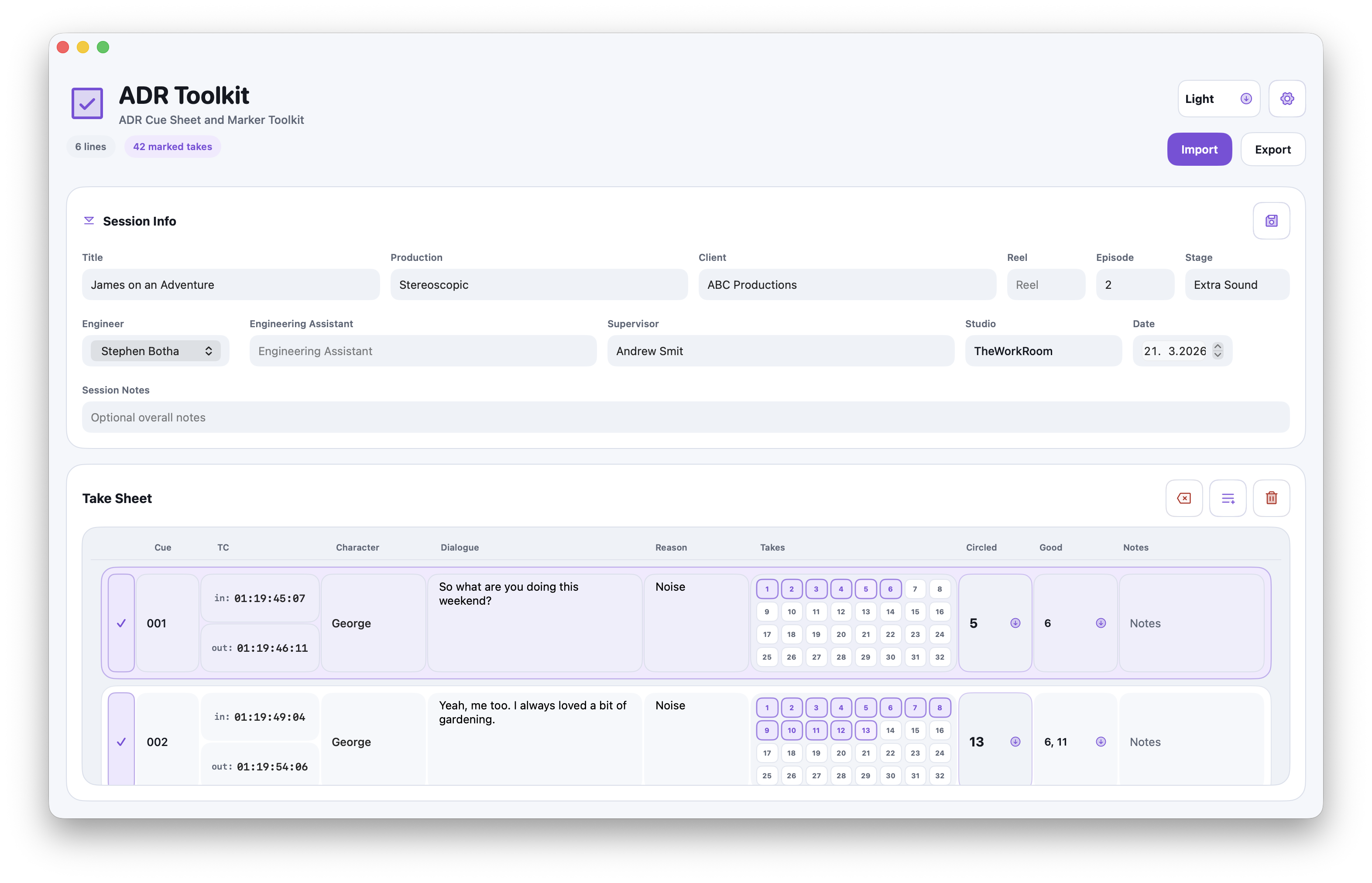
Task: Expand the Stage dropdown showing Extra Sound
Action: [1236, 284]
